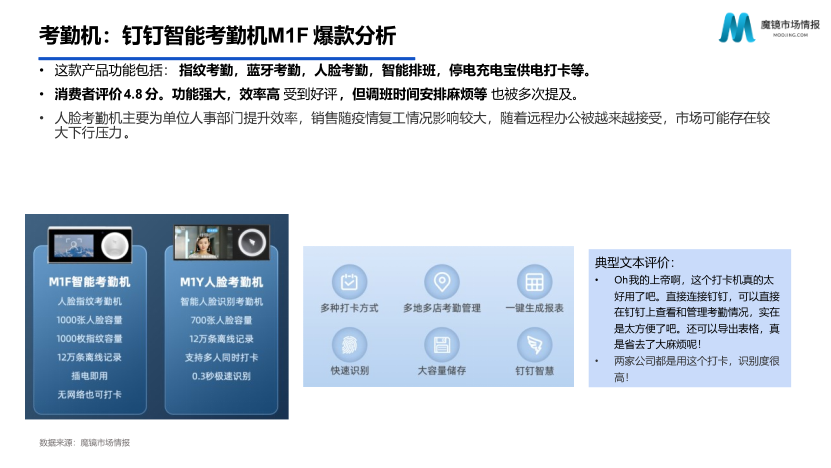Click the 钉钉智慧 DingTalk wing icon

(534, 345)
